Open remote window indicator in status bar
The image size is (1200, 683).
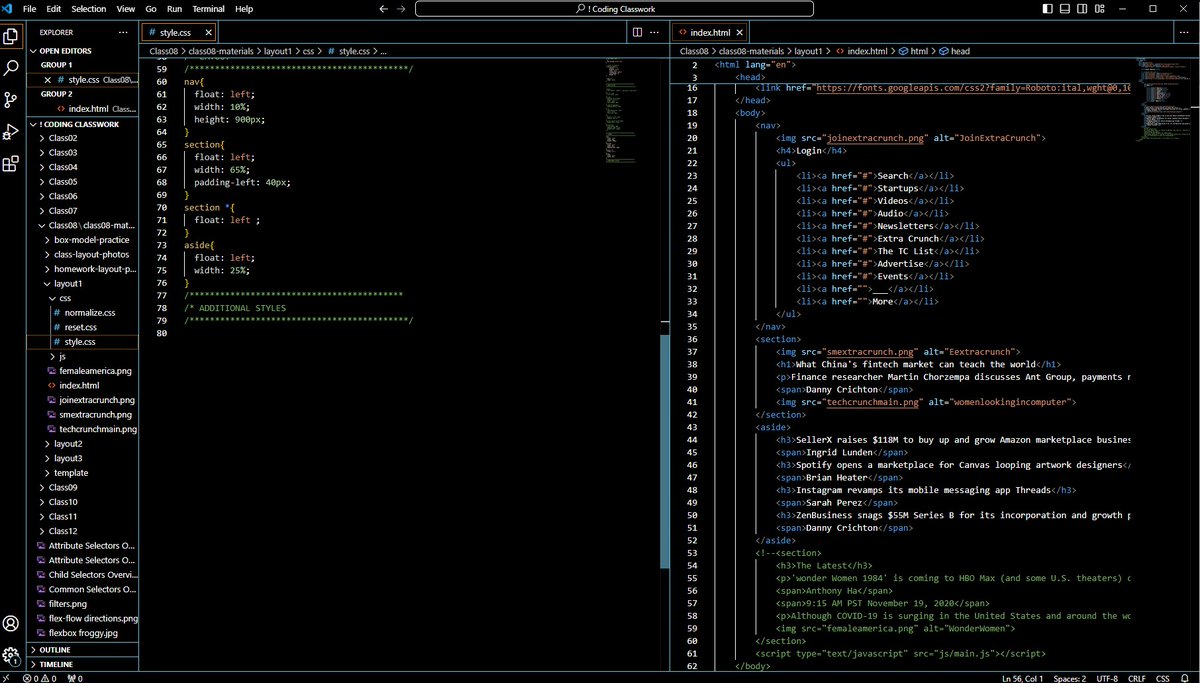[x=6, y=677]
